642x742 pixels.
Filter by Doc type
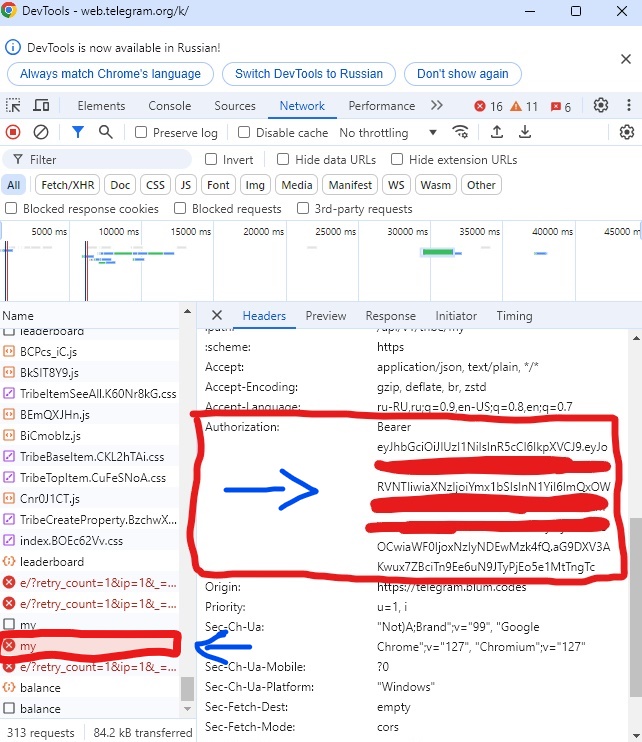[120, 185]
